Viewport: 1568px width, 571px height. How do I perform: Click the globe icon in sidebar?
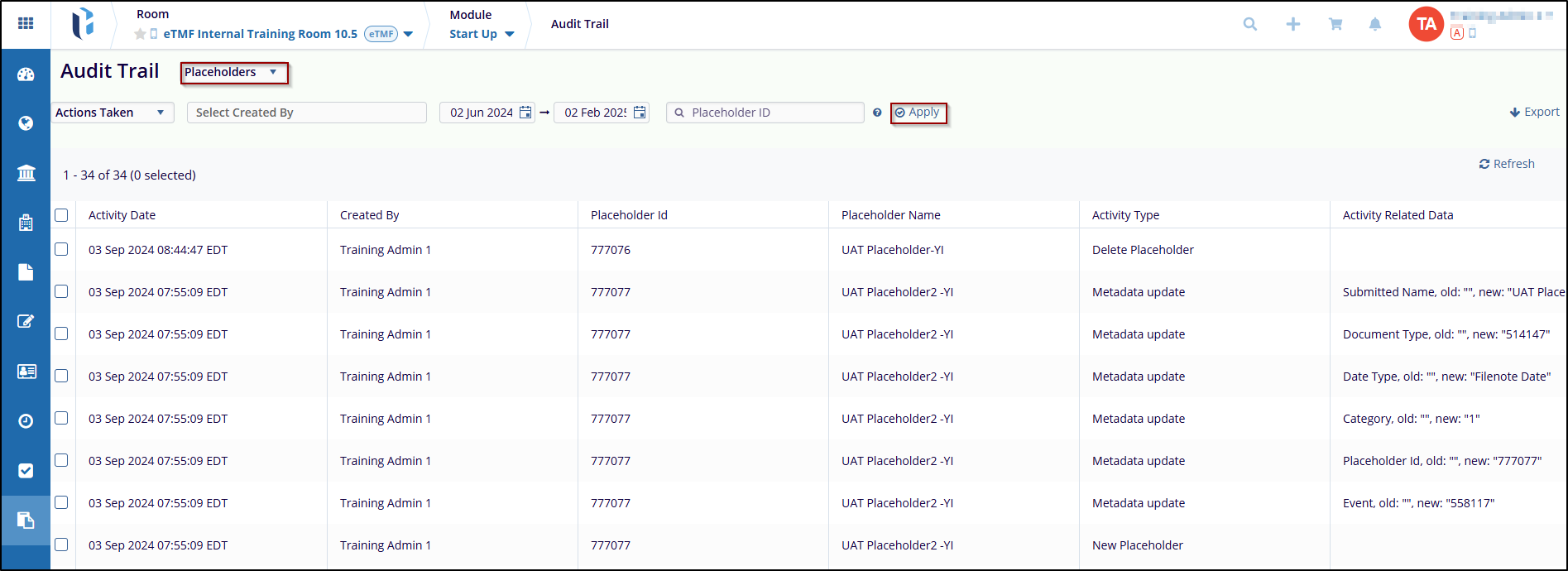[x=26, y=123]
